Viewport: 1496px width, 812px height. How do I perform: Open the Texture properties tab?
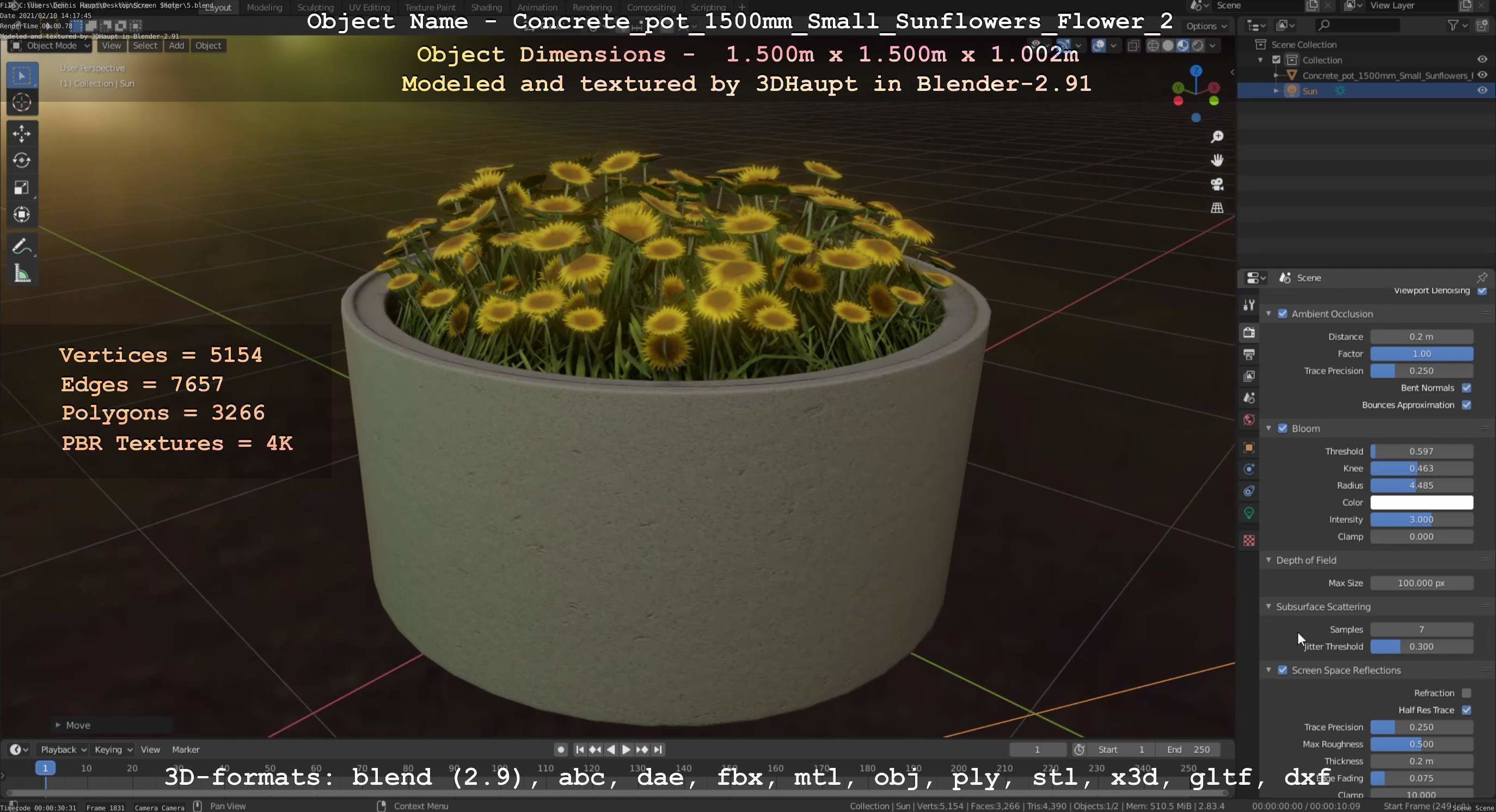1249,540
